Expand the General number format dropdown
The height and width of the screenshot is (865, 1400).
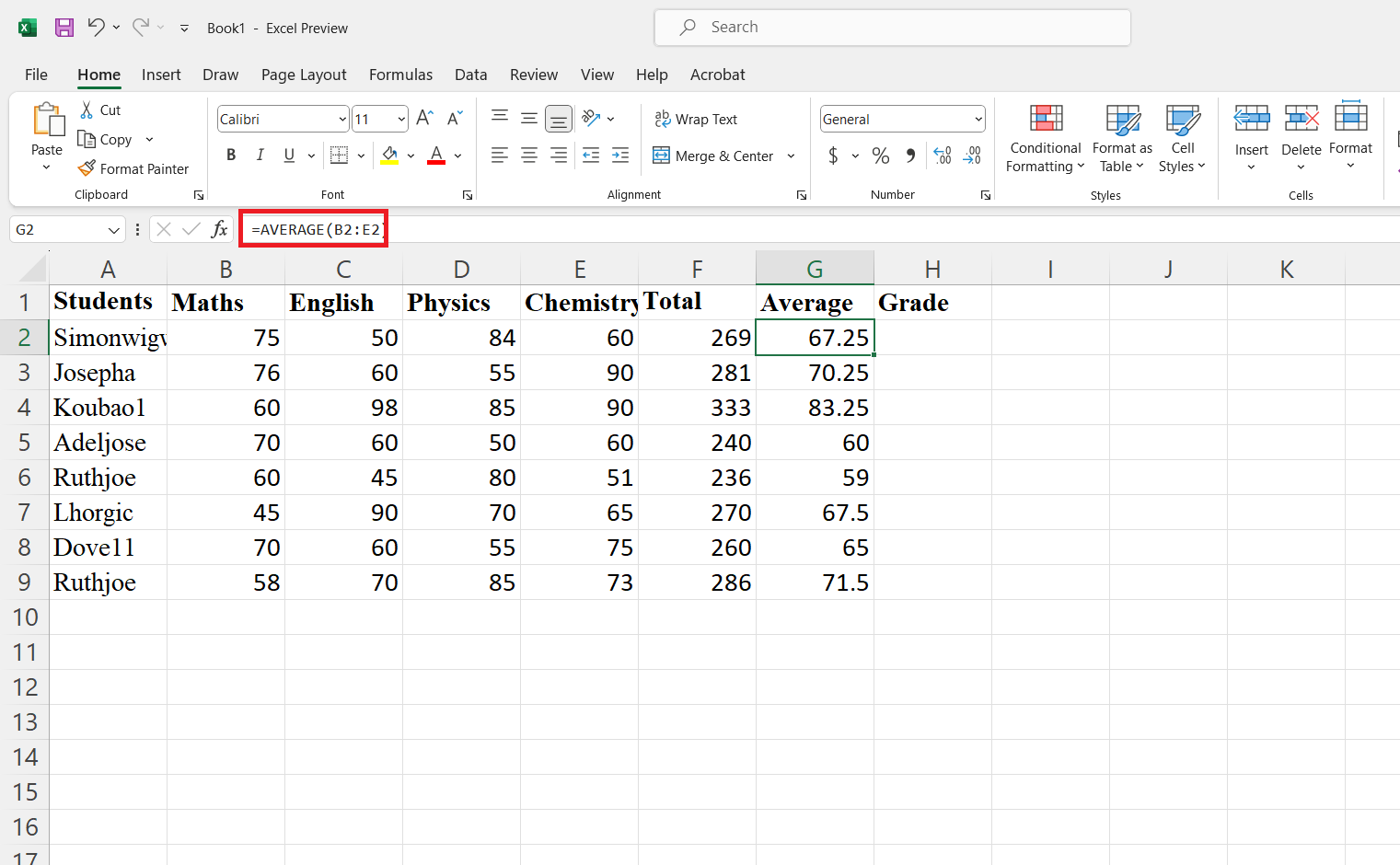(x=978, y=120)
